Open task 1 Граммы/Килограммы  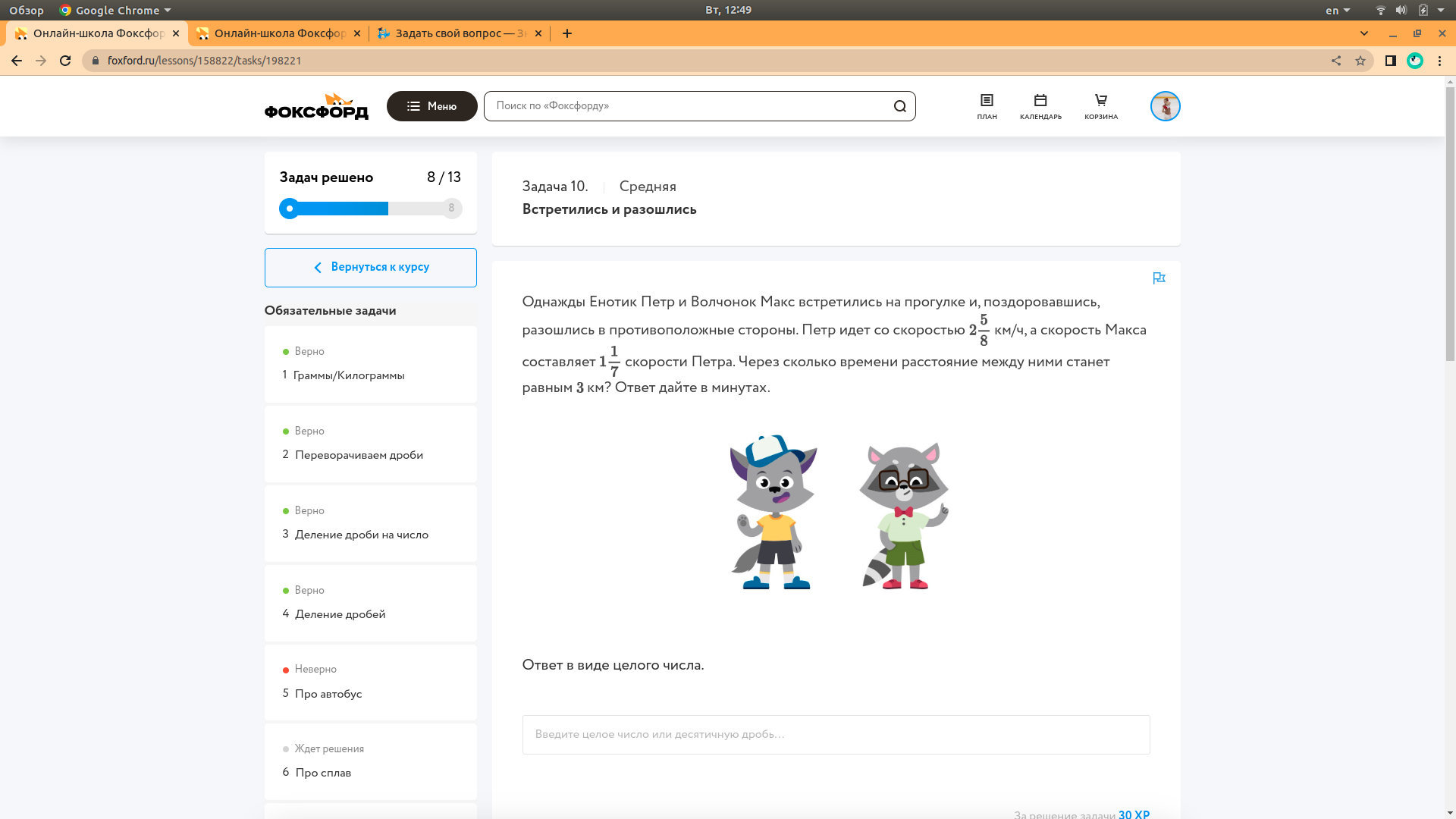(371, 364)
